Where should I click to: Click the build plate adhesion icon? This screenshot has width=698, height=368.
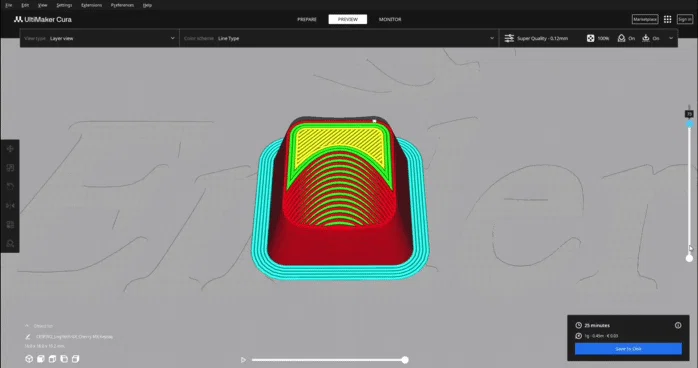click(646, 38)
